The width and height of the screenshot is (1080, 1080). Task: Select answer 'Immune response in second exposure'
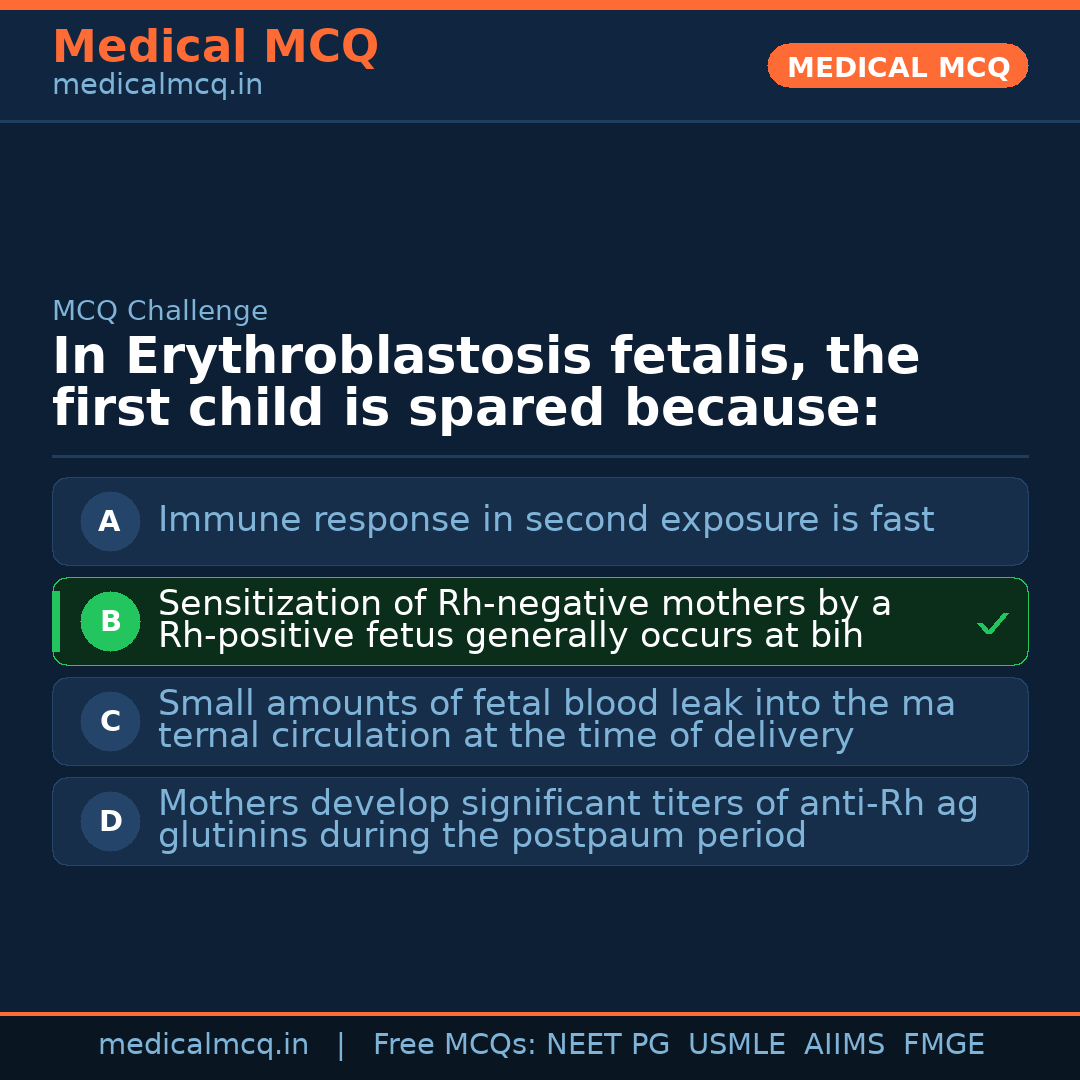tap(546, 520)
